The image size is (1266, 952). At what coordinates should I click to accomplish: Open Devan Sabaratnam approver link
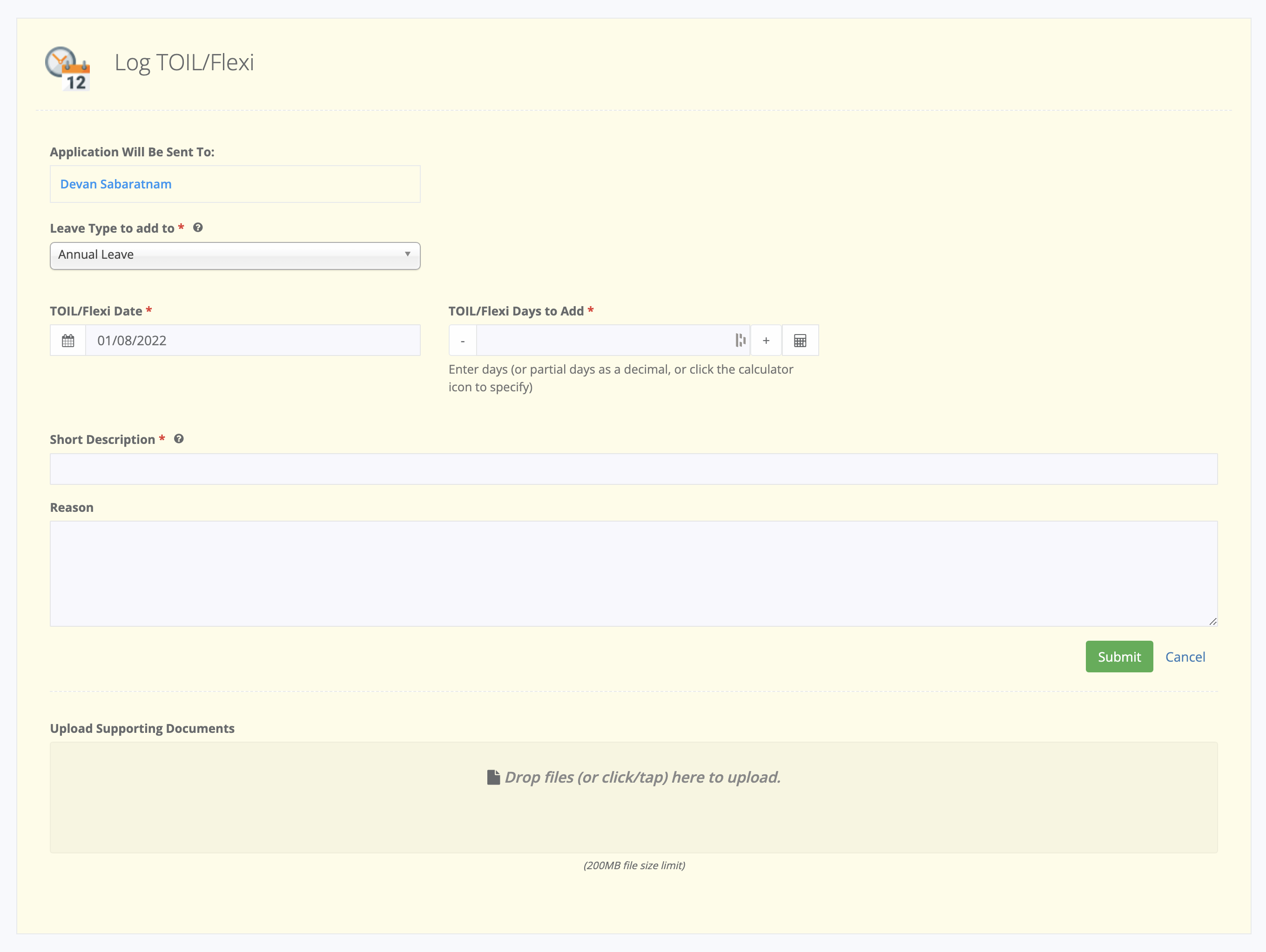(x=116, y=184)
